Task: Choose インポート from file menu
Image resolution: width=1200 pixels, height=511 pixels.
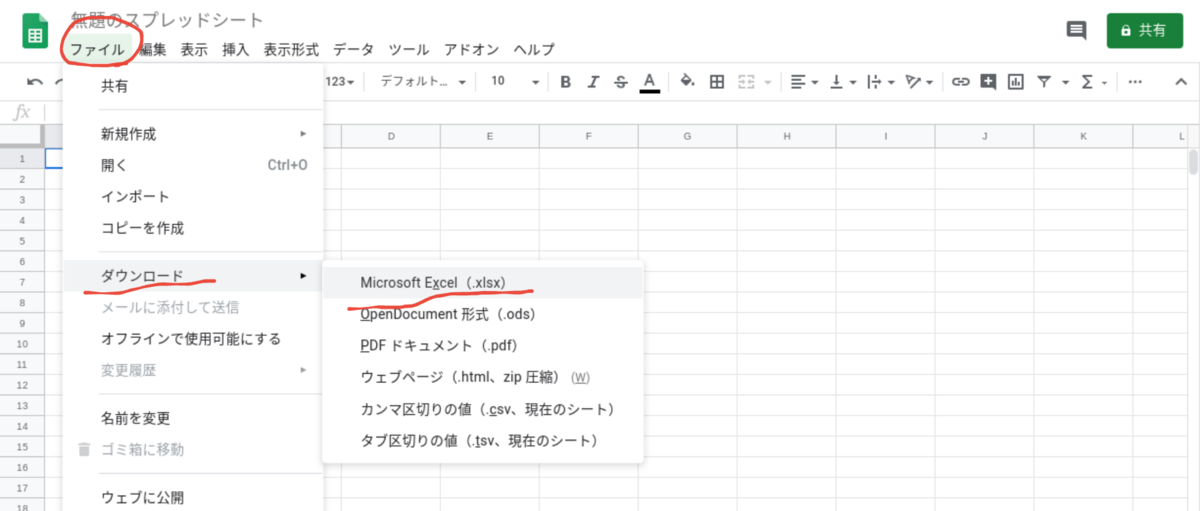Action: (x=193, y=197)
